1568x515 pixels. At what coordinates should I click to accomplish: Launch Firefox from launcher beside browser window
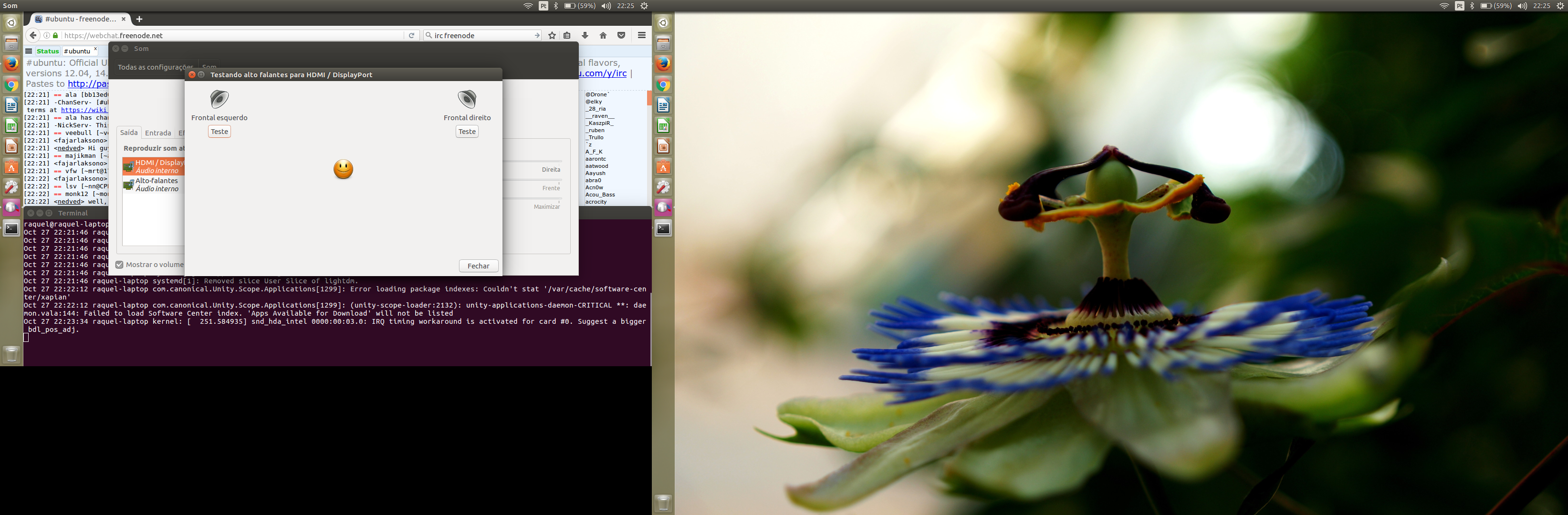point(11,64)
